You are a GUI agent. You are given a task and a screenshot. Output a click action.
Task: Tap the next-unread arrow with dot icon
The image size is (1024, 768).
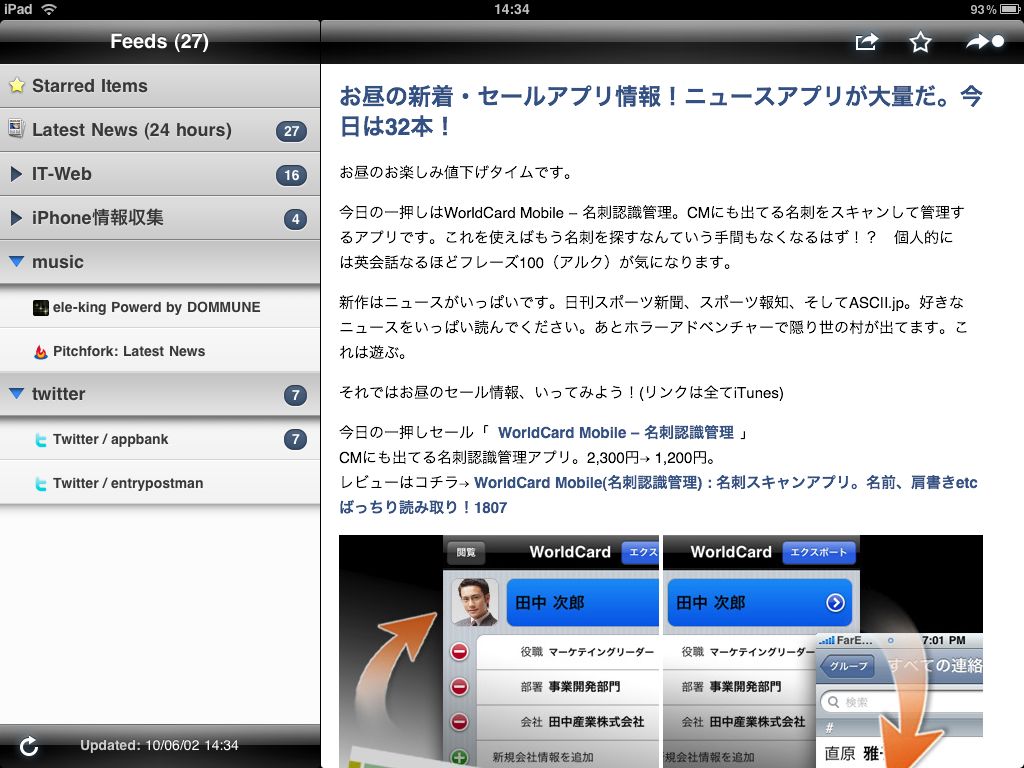(x=985, y=42)
